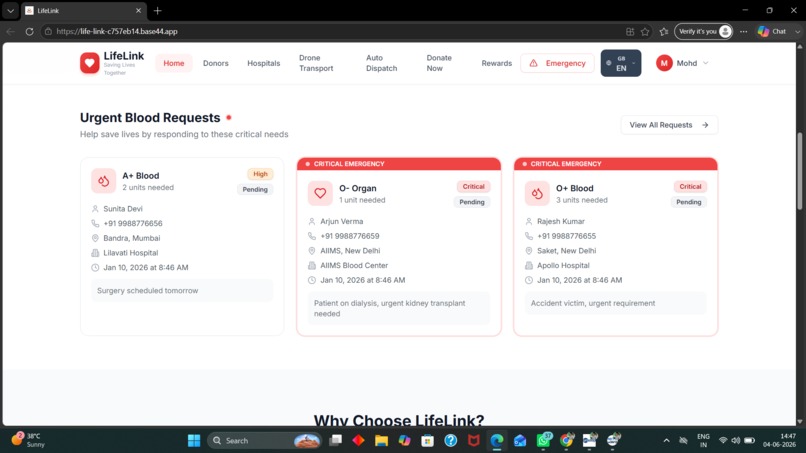Click clock icon on Sunita Devi's card

(x=95, y=267)
